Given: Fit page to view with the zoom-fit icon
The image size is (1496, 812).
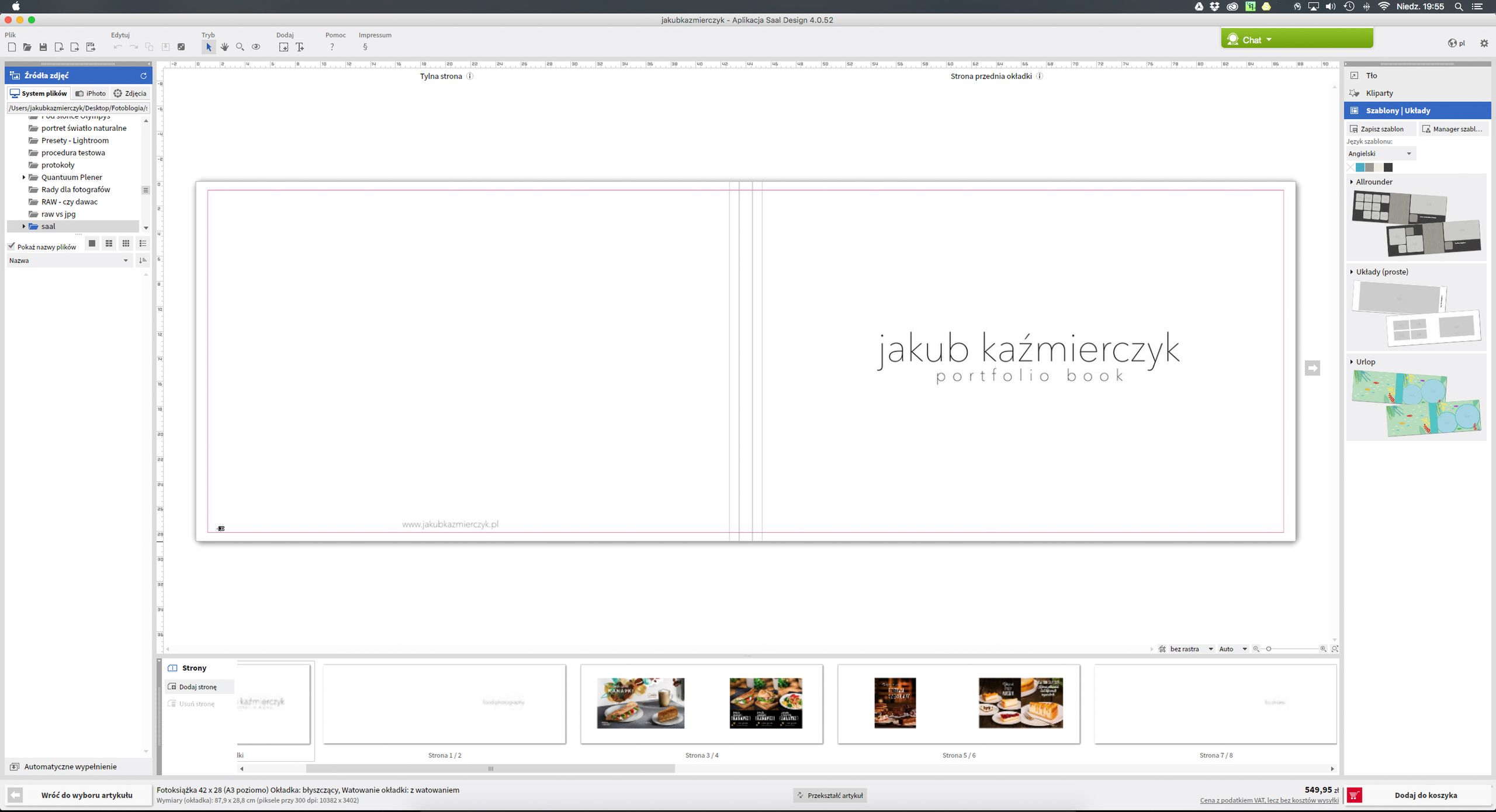Looking at the screenshot, I should [1335, 649].
